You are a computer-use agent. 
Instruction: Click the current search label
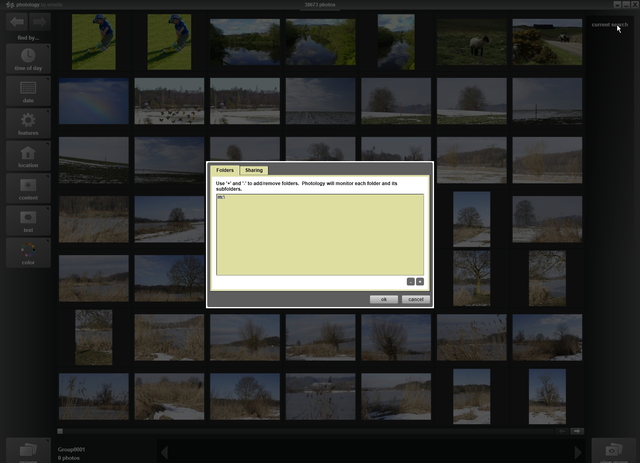[608, 24]
